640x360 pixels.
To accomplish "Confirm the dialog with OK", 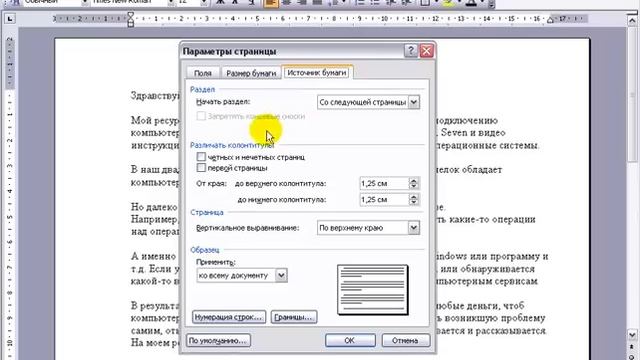I will [350, 340].
